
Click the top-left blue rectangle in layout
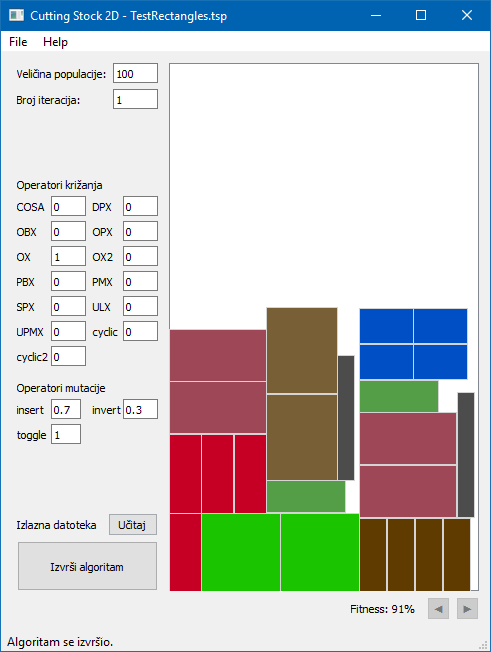tap(386, 326)
